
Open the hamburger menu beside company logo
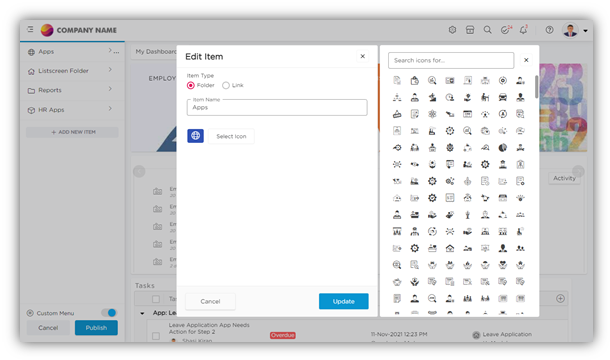coord(30,29)
